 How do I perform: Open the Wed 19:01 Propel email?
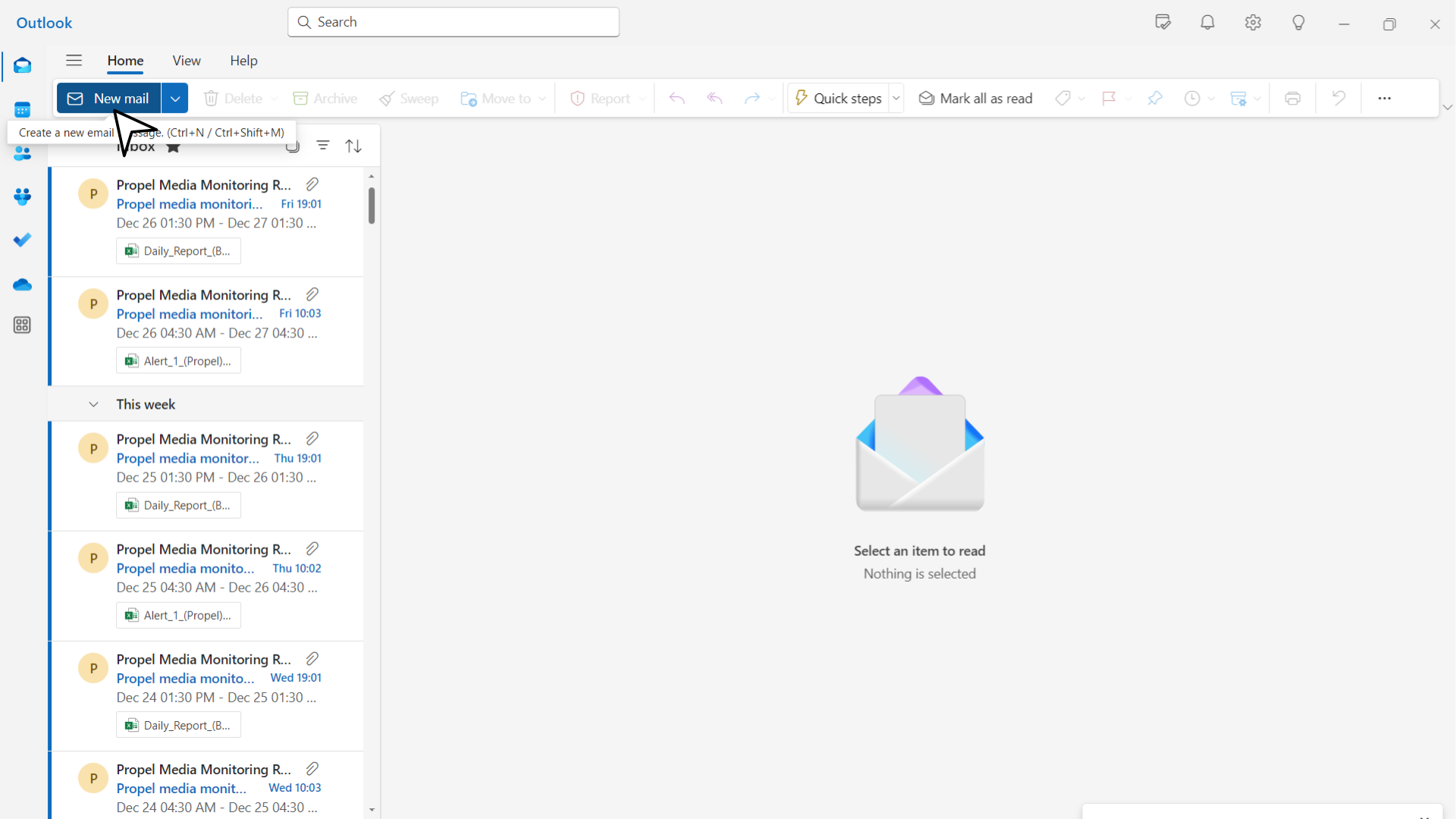tap(206, 696)
